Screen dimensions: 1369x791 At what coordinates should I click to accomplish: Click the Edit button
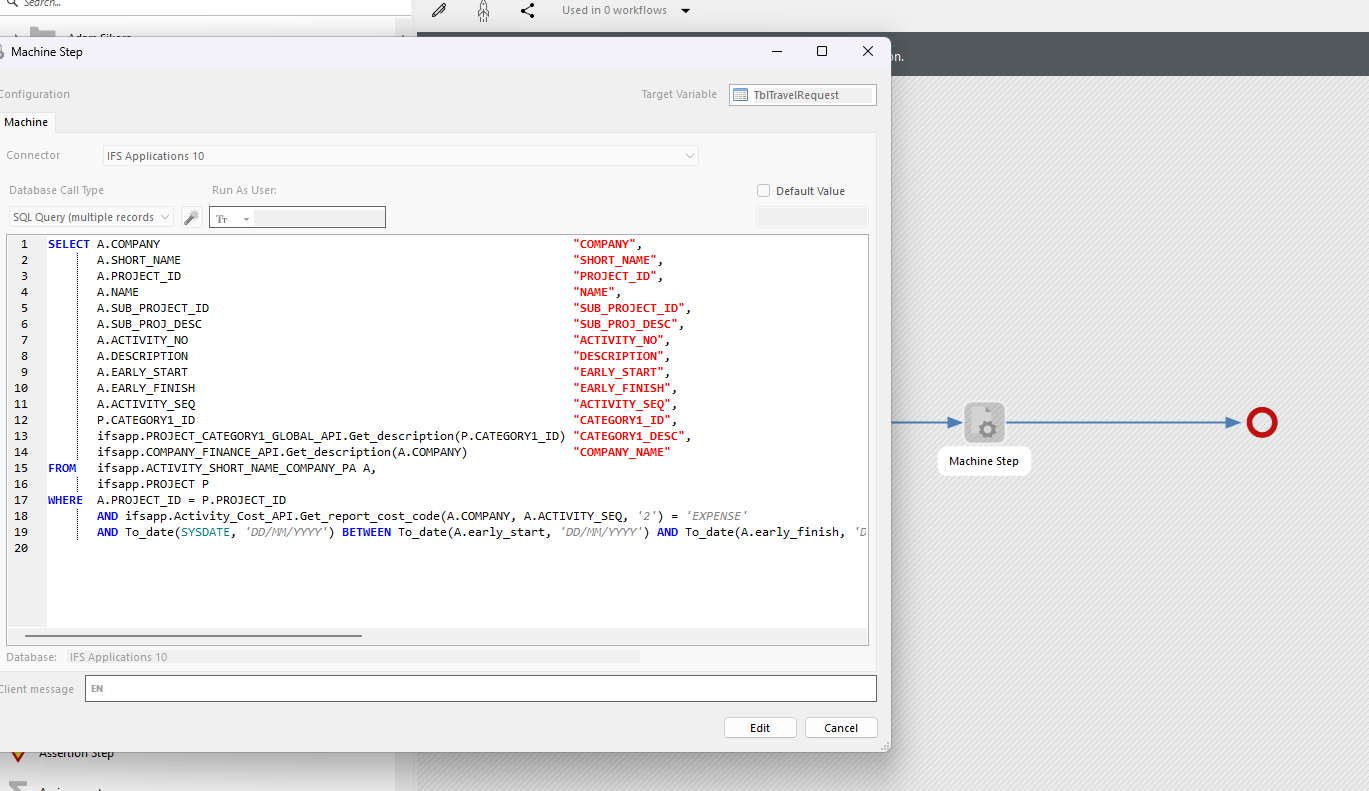pos(760,728)
